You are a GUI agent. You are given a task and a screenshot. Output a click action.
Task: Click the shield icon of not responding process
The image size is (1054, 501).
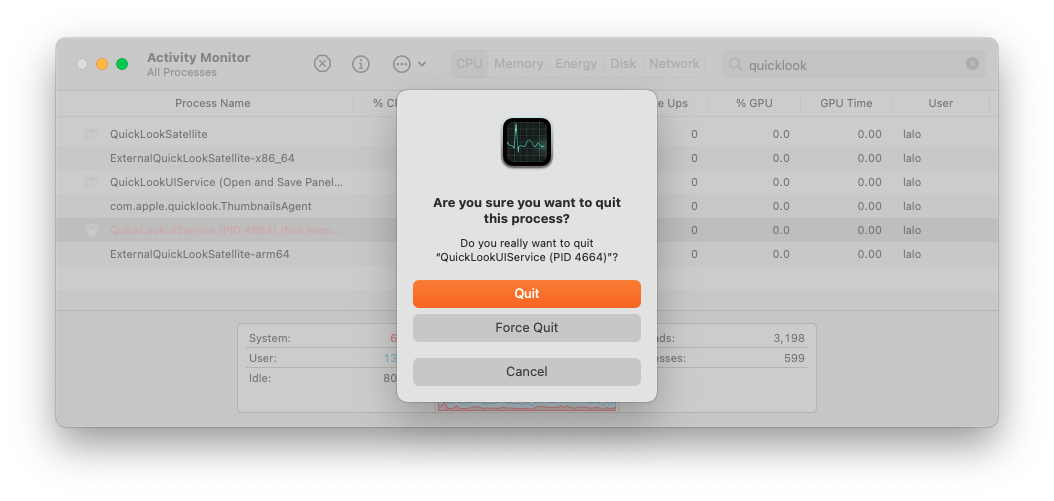(91, 231)
